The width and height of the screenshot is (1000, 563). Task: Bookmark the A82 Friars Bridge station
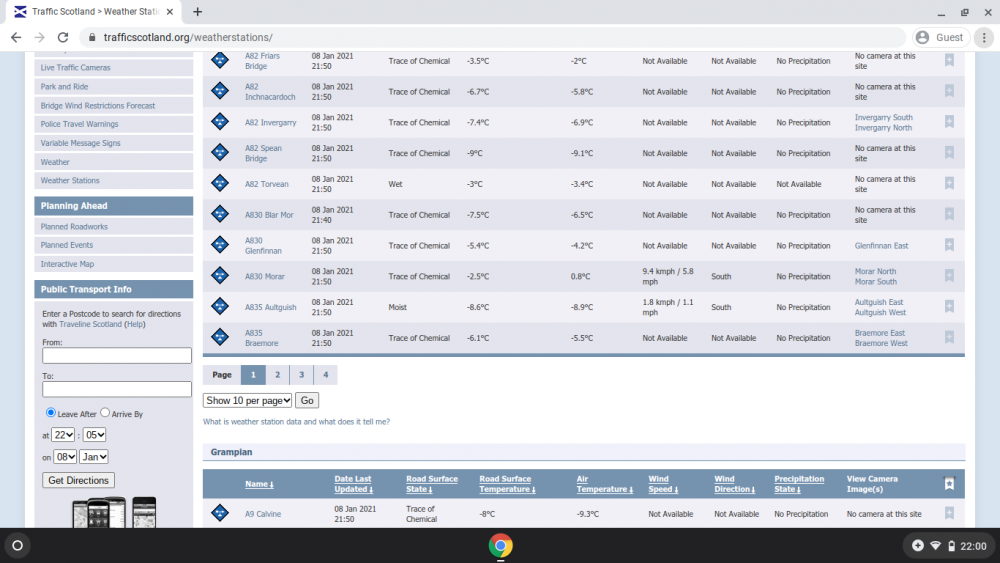(949, 61)
